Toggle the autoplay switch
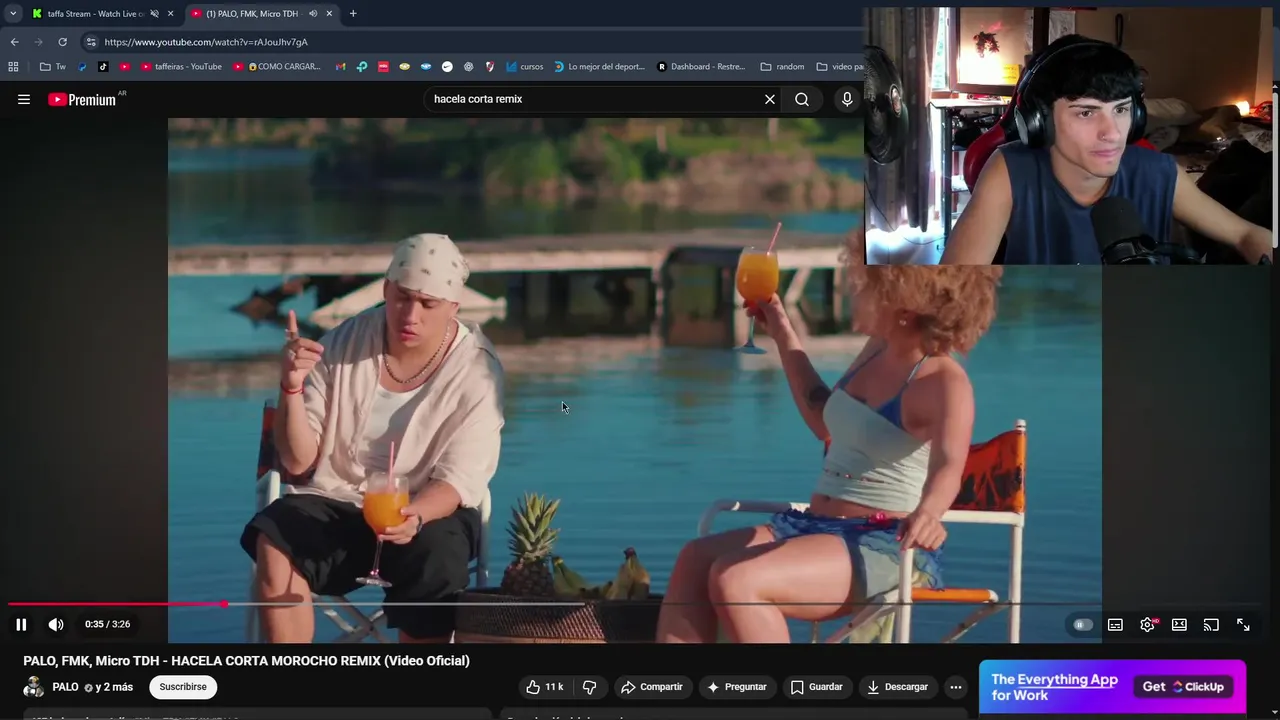 [x=1082, y=625]
